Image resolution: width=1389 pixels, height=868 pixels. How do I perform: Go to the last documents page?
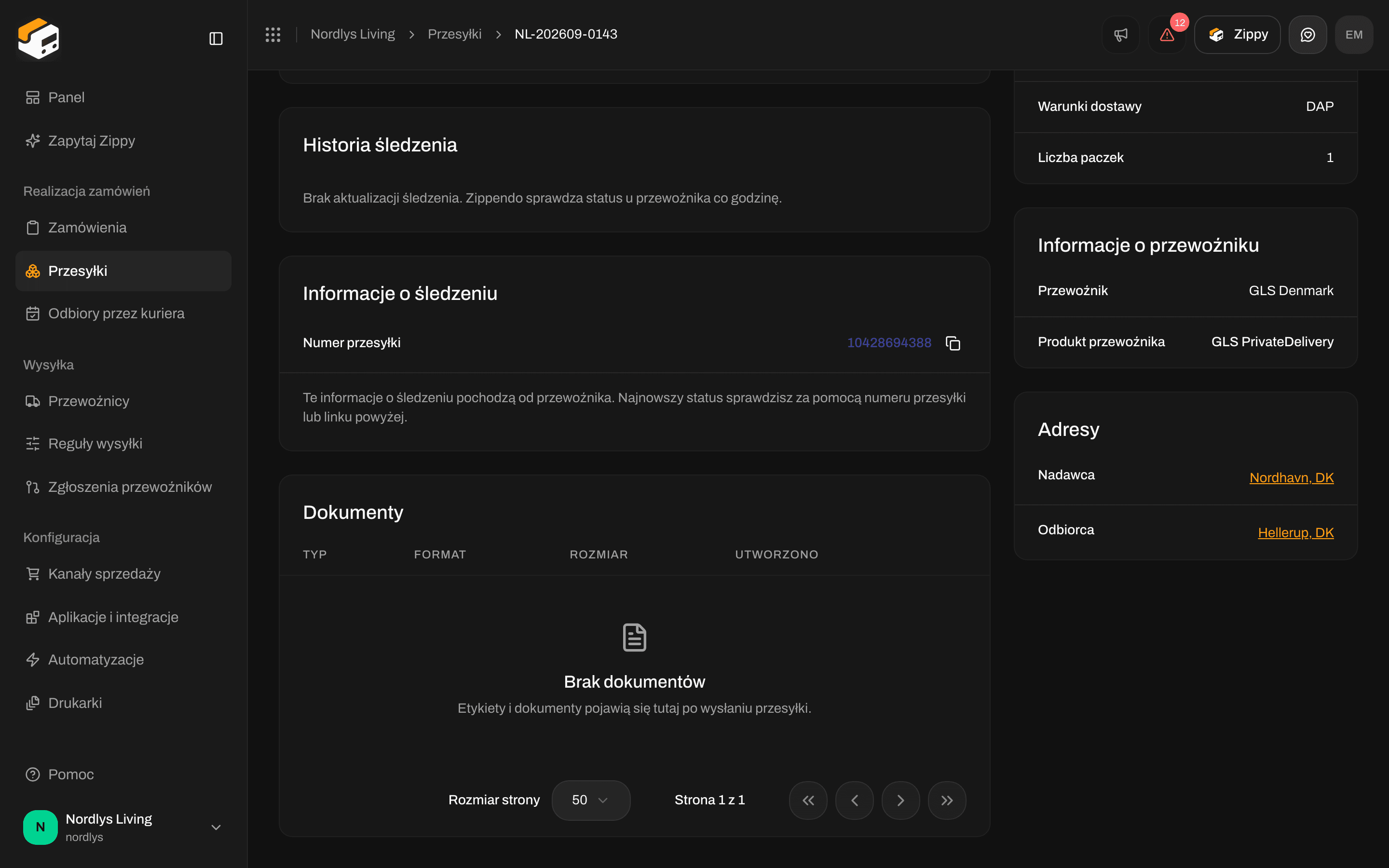[x=947, y=800]
